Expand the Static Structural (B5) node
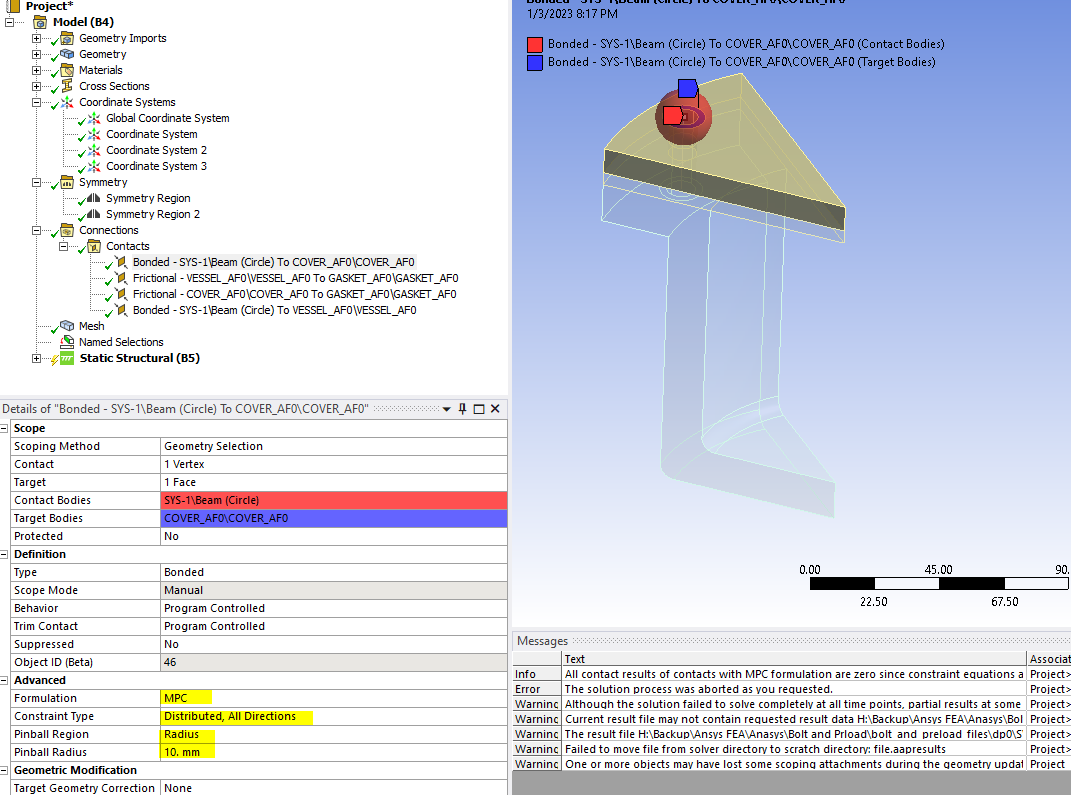1071x795 pixels. pyautogui.click(x=36, y=358)
